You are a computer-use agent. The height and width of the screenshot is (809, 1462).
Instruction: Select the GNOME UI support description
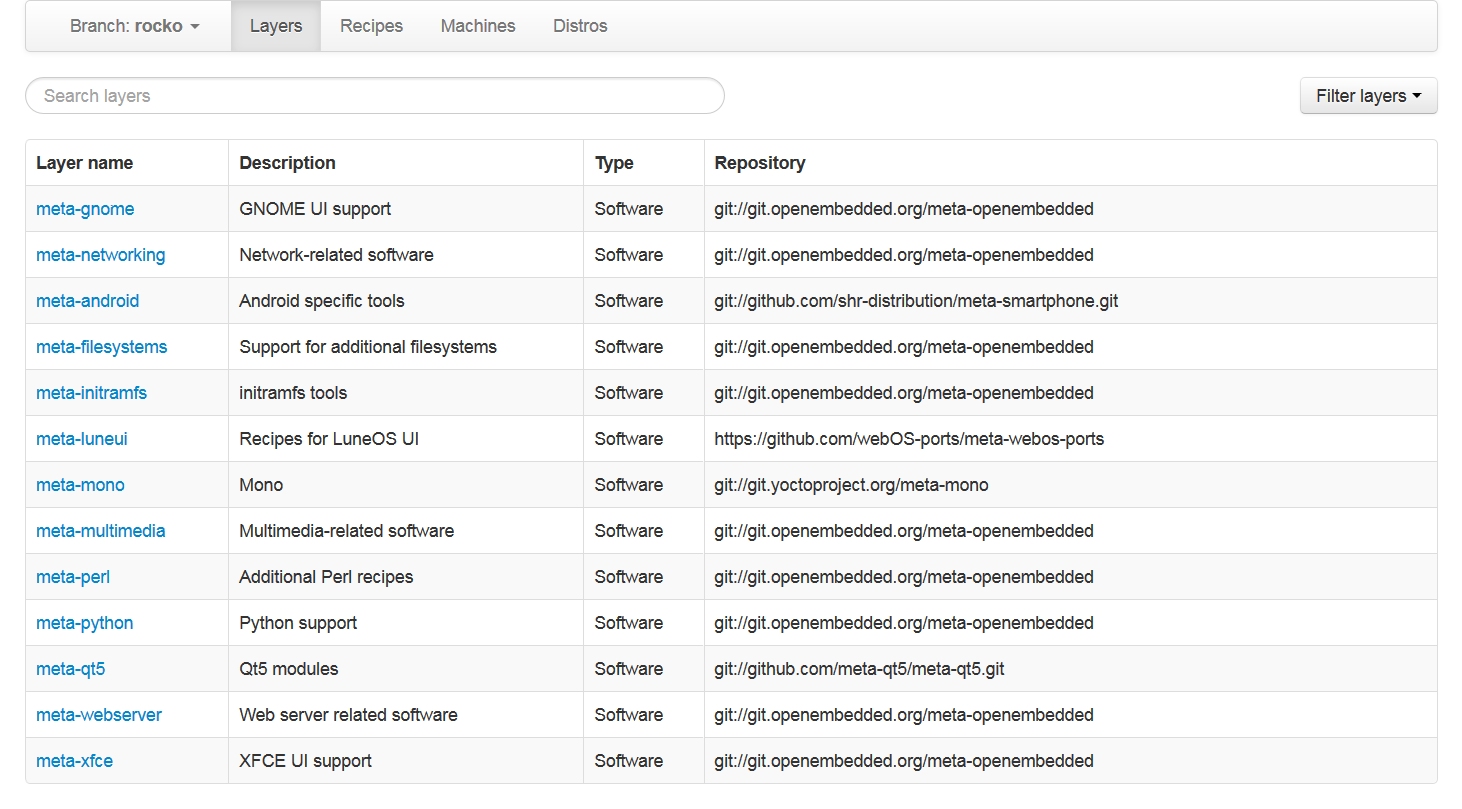click(316, 209)
